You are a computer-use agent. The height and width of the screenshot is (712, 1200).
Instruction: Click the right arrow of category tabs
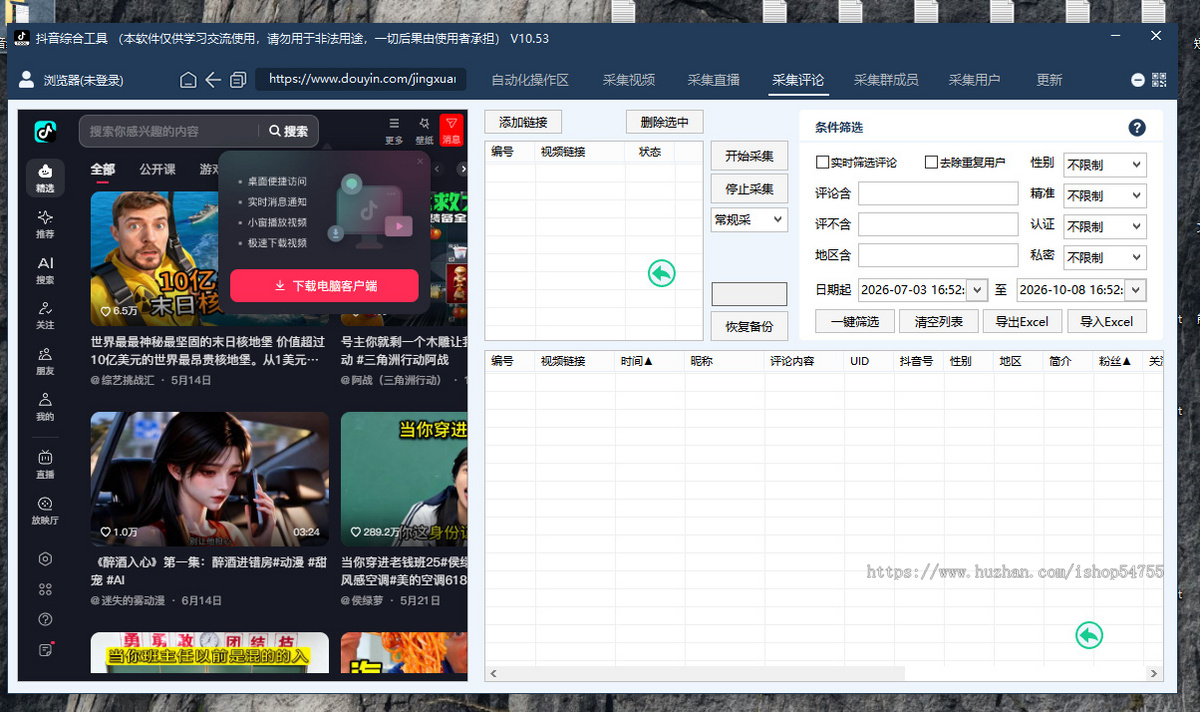pos(463,169)
